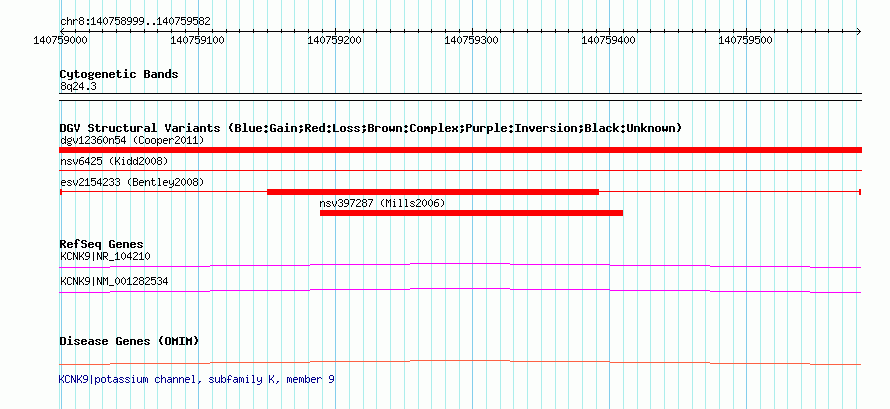
Task: Click the Disease Genes (OMIM) heading
Action: (129, 341)
